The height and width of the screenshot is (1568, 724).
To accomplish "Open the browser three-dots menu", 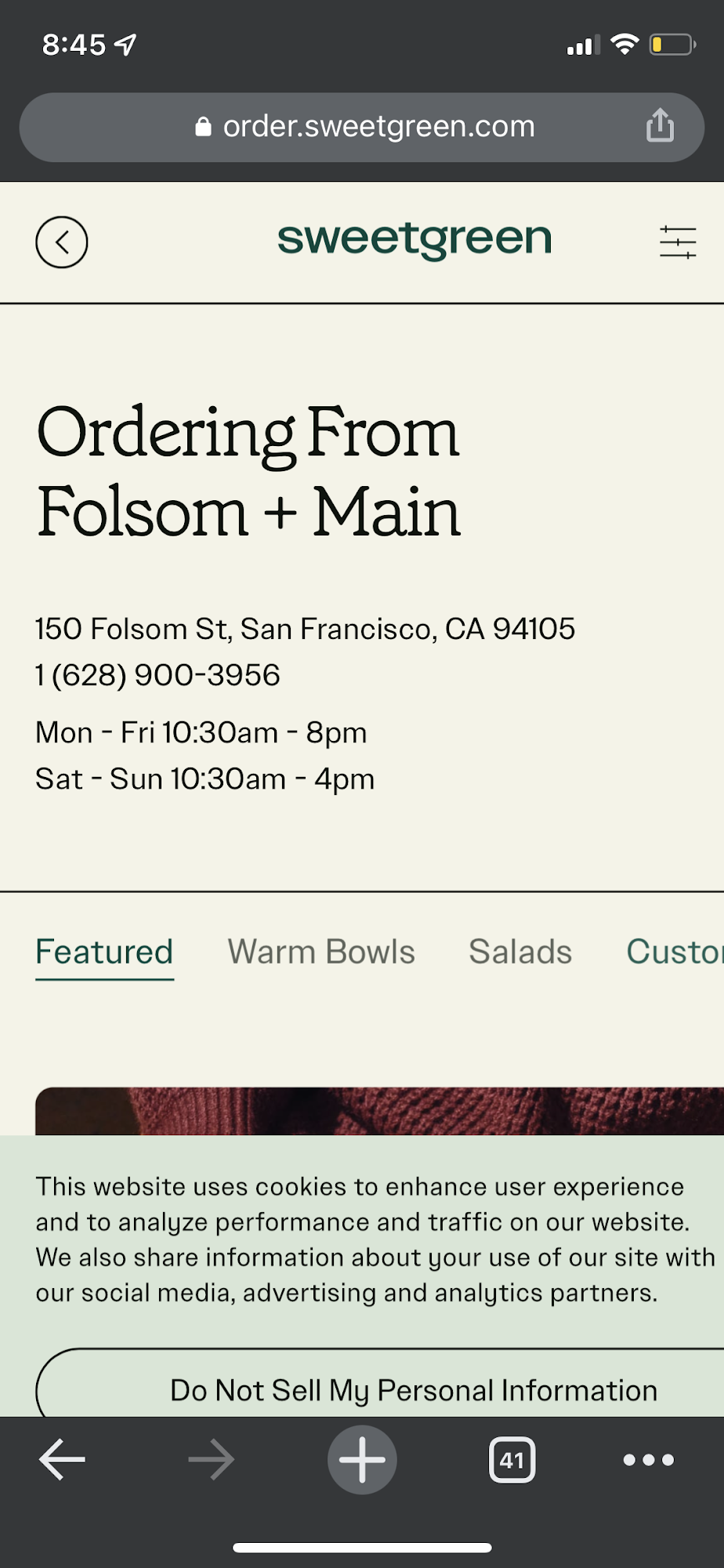I will [x=649, y=1460].
